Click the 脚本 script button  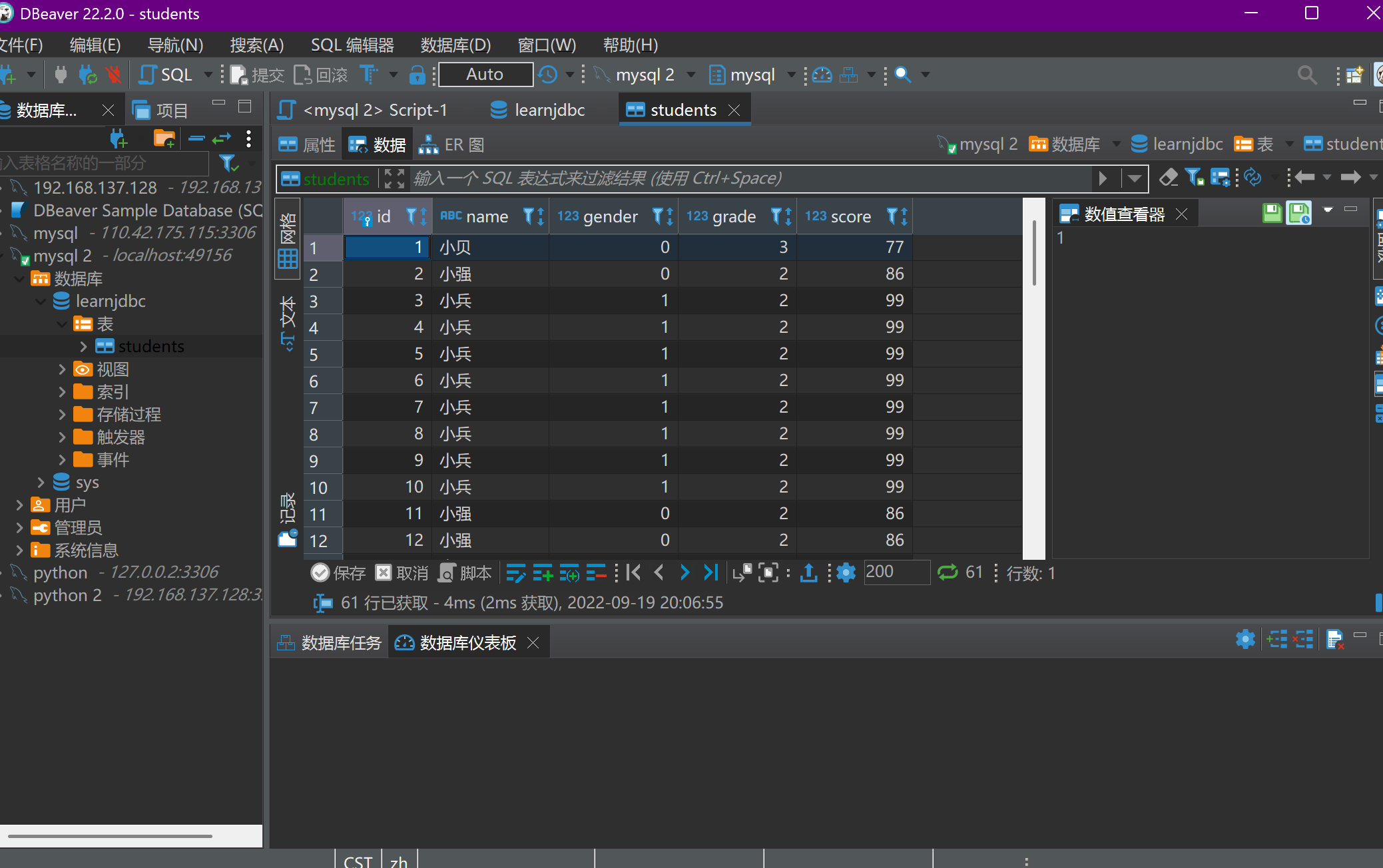[x=465, y=572]
